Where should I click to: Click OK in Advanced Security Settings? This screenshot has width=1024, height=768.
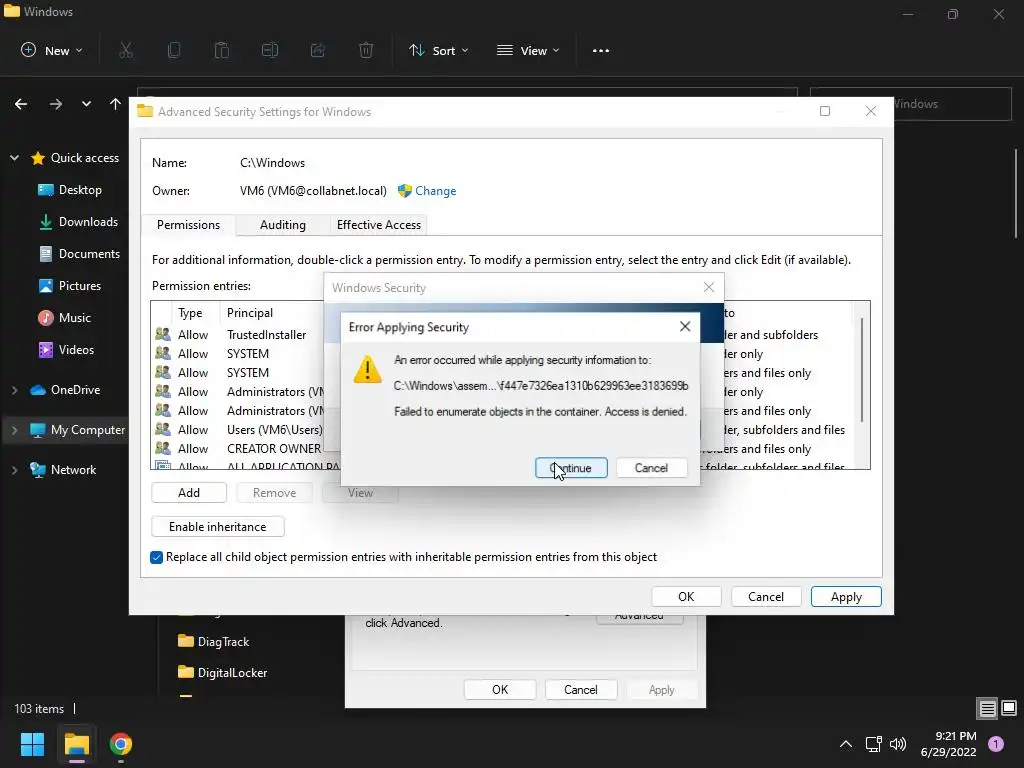click(686, 596)
